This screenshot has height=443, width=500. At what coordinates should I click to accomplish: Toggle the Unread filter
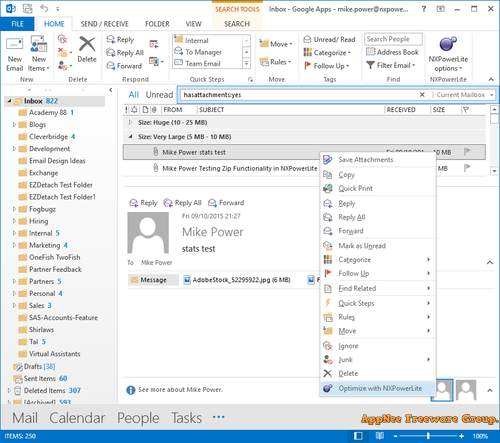[159, 95]
